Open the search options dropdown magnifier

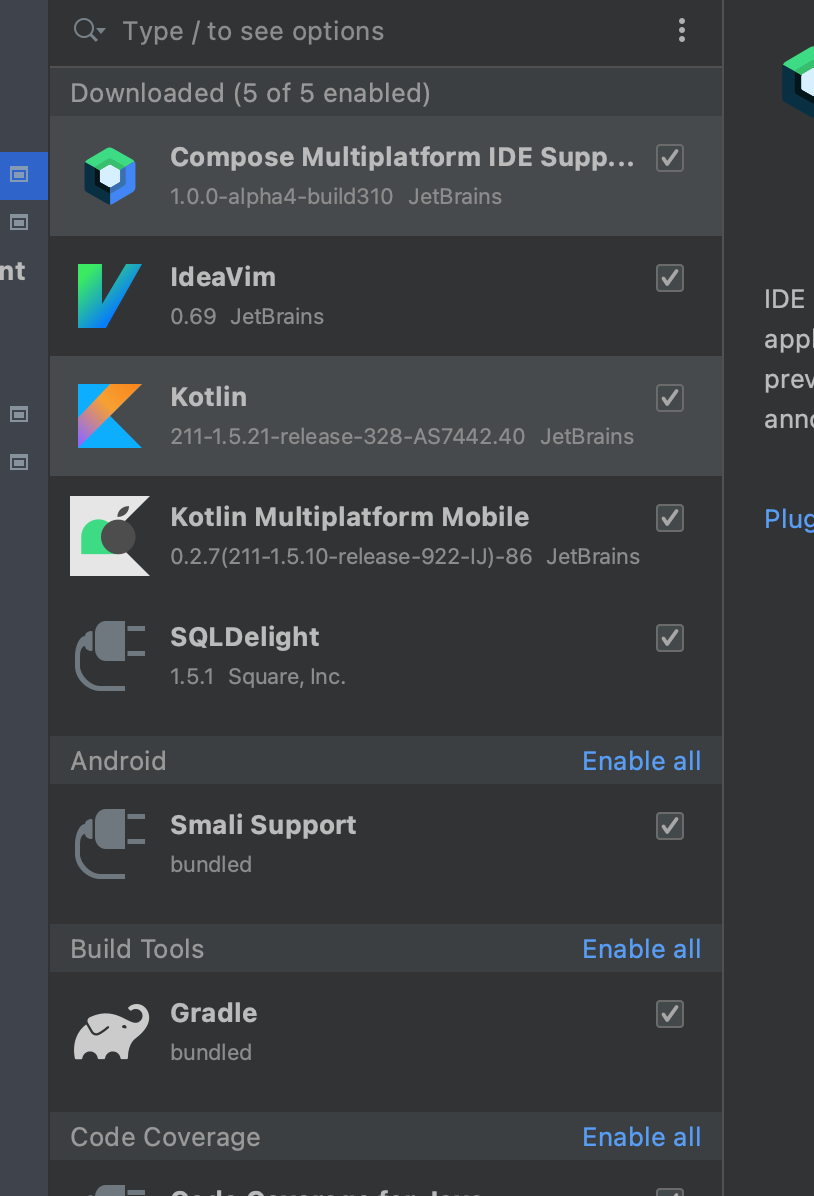point(89,31)
